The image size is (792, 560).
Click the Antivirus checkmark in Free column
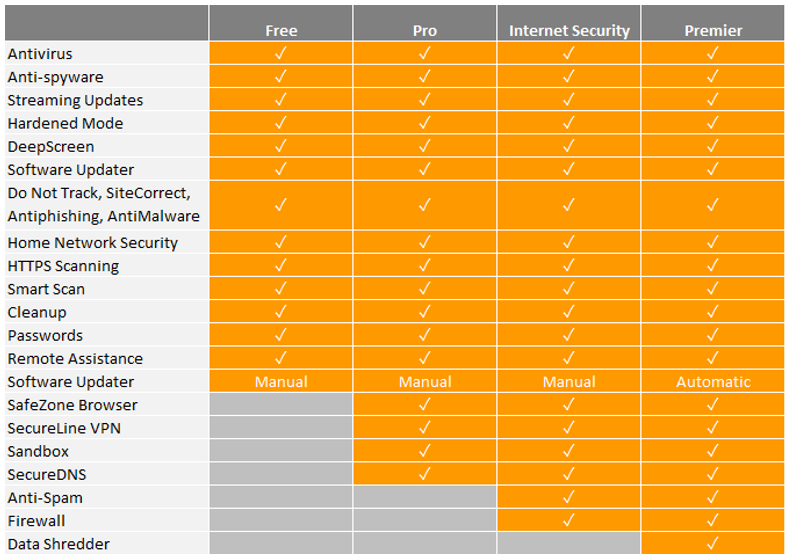tap(281, 53)
